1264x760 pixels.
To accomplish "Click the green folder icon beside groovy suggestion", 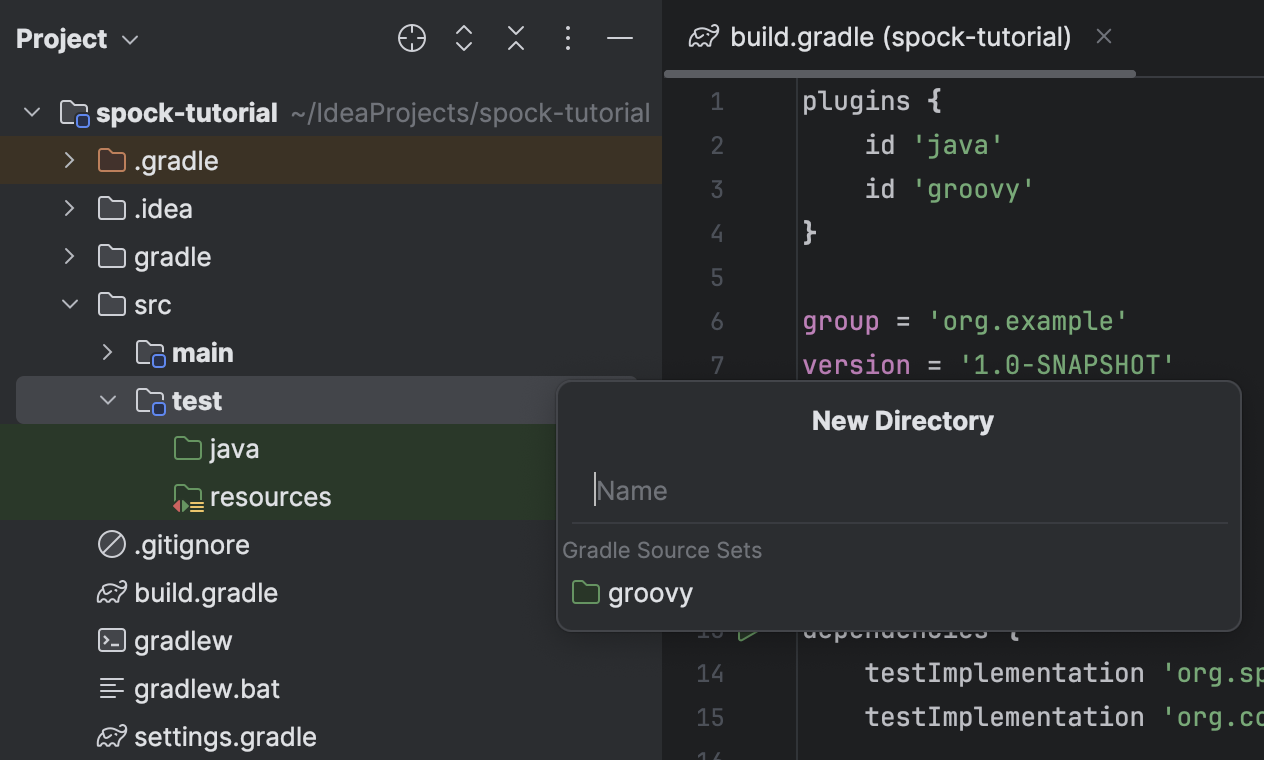I will [585, 592].
